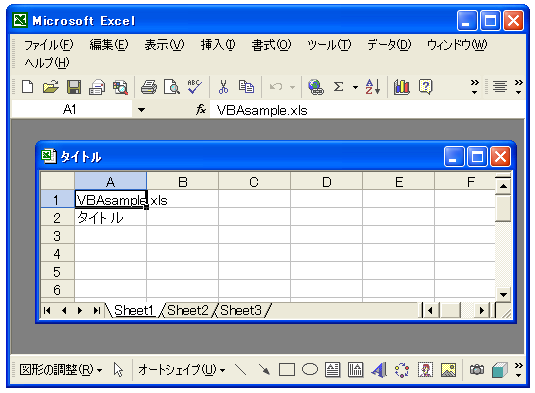This screenshot has width=535, height=393.
Task: Switch to the Sheet2 tab
Action: tap(187, 310)
